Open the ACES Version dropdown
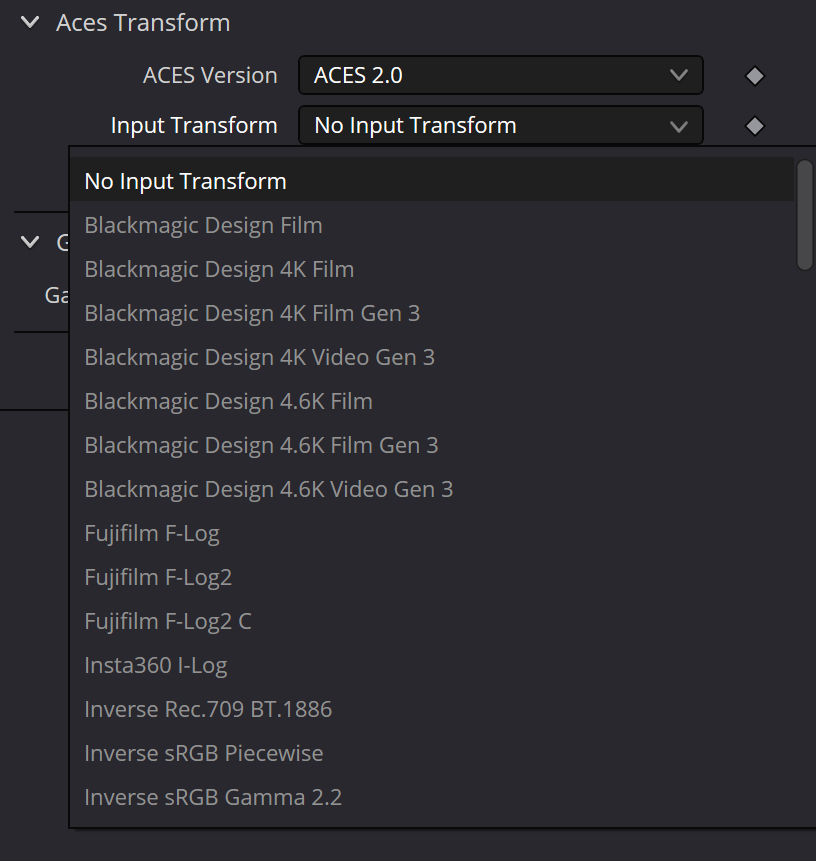This screenshot has height=861, width=816. pyautogui.click(x=500, y=75)
